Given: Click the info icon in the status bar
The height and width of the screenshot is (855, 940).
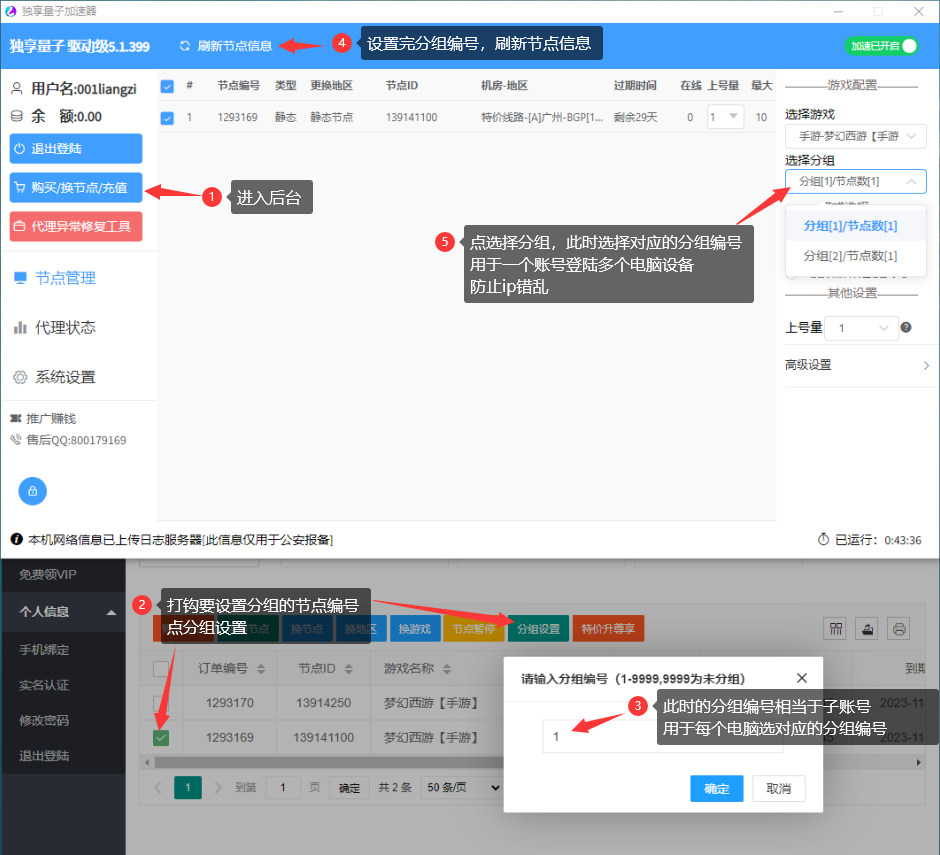Looking at the screenshot, I should point(17,539).
